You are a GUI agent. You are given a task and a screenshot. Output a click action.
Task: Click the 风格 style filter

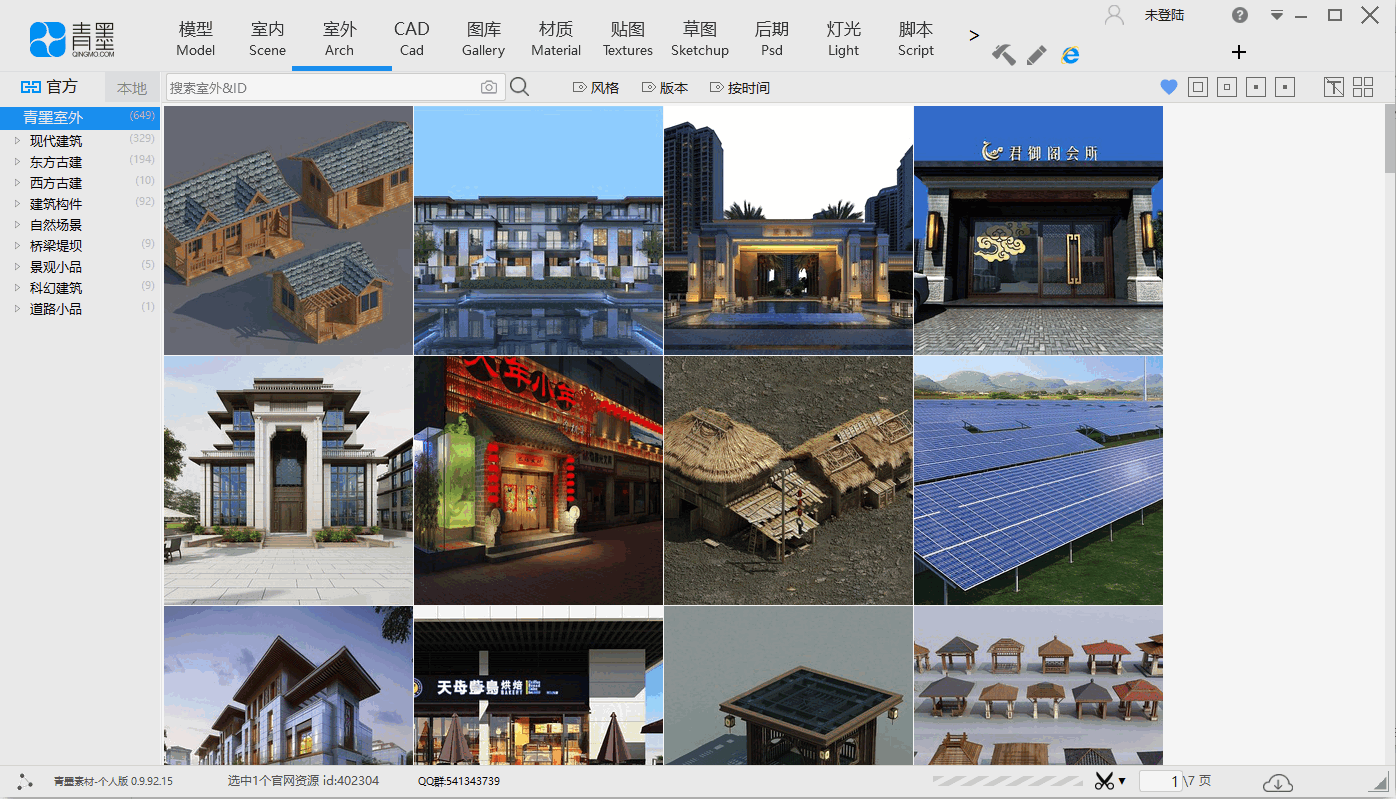click(596, 88)
